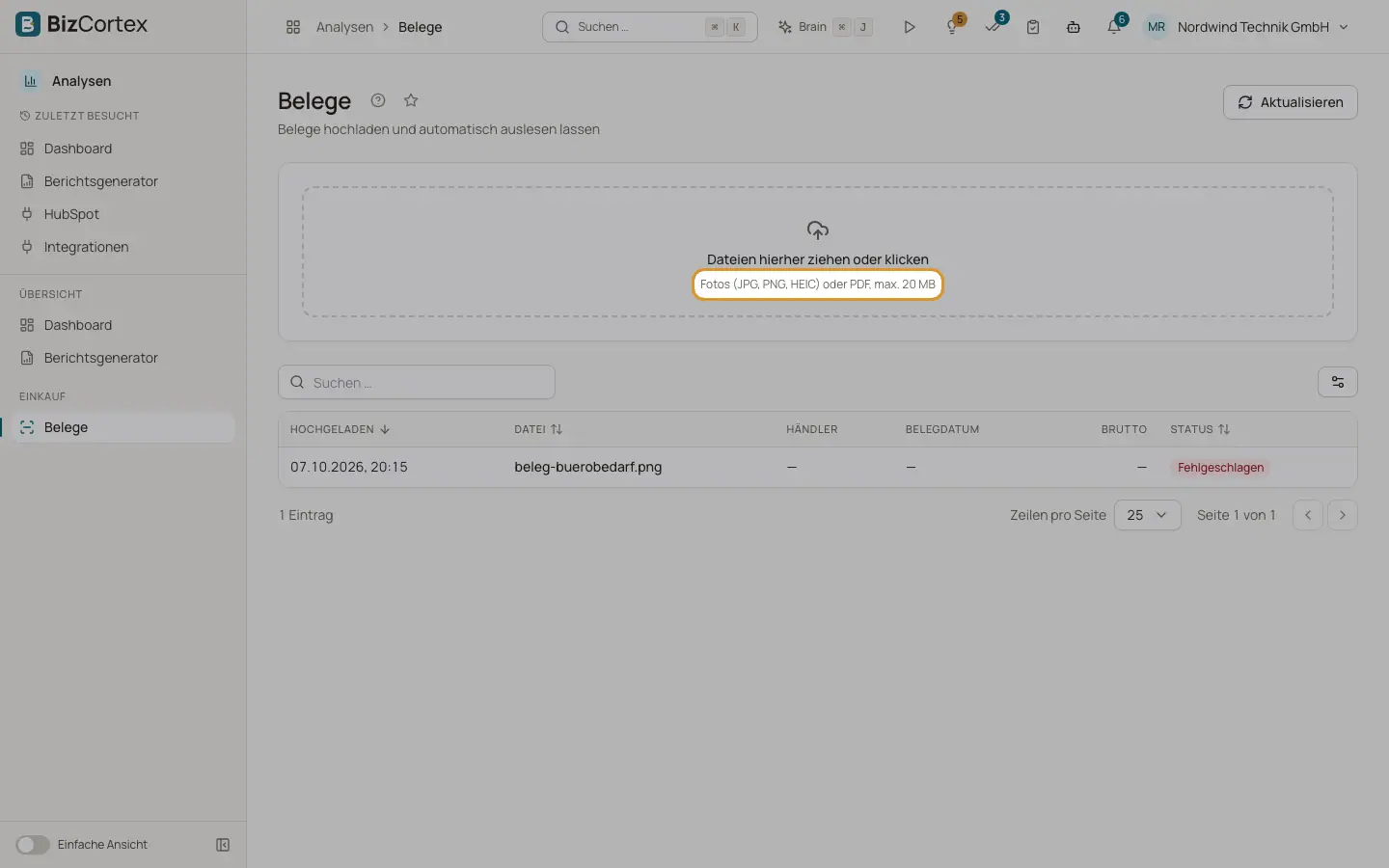Open the lightbulb insights icon with badge 5

[x=953, y=26]
